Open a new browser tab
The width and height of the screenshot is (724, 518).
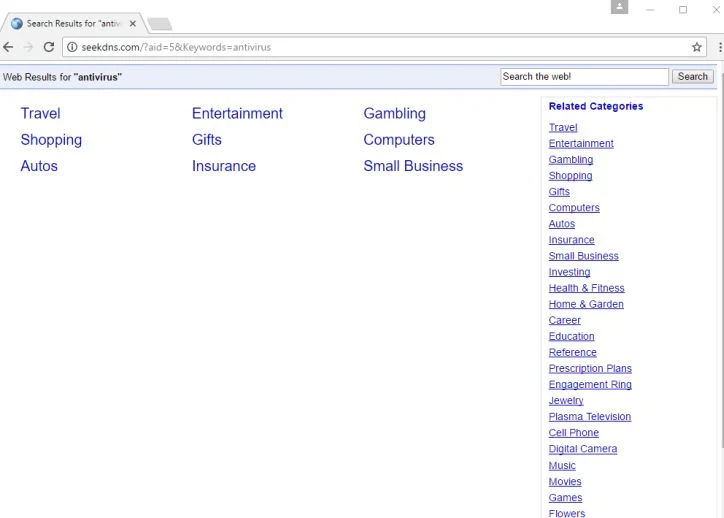[x=160, y=24]
